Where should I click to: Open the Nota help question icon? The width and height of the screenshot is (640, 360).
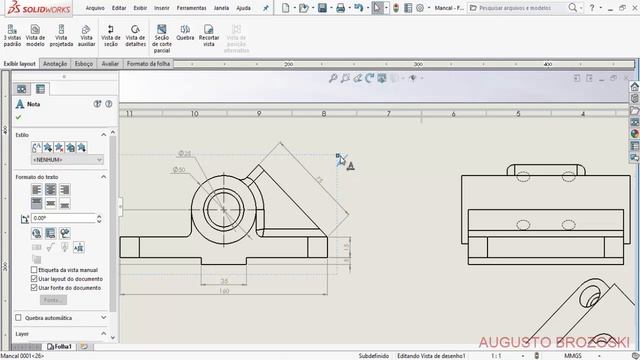click(109, 104)
